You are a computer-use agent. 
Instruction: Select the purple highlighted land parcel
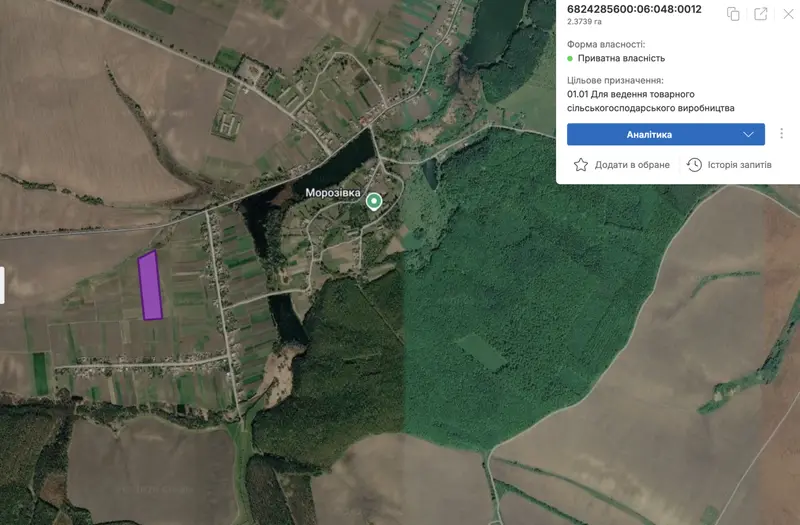pyautogui.click(x=151, y=286)
